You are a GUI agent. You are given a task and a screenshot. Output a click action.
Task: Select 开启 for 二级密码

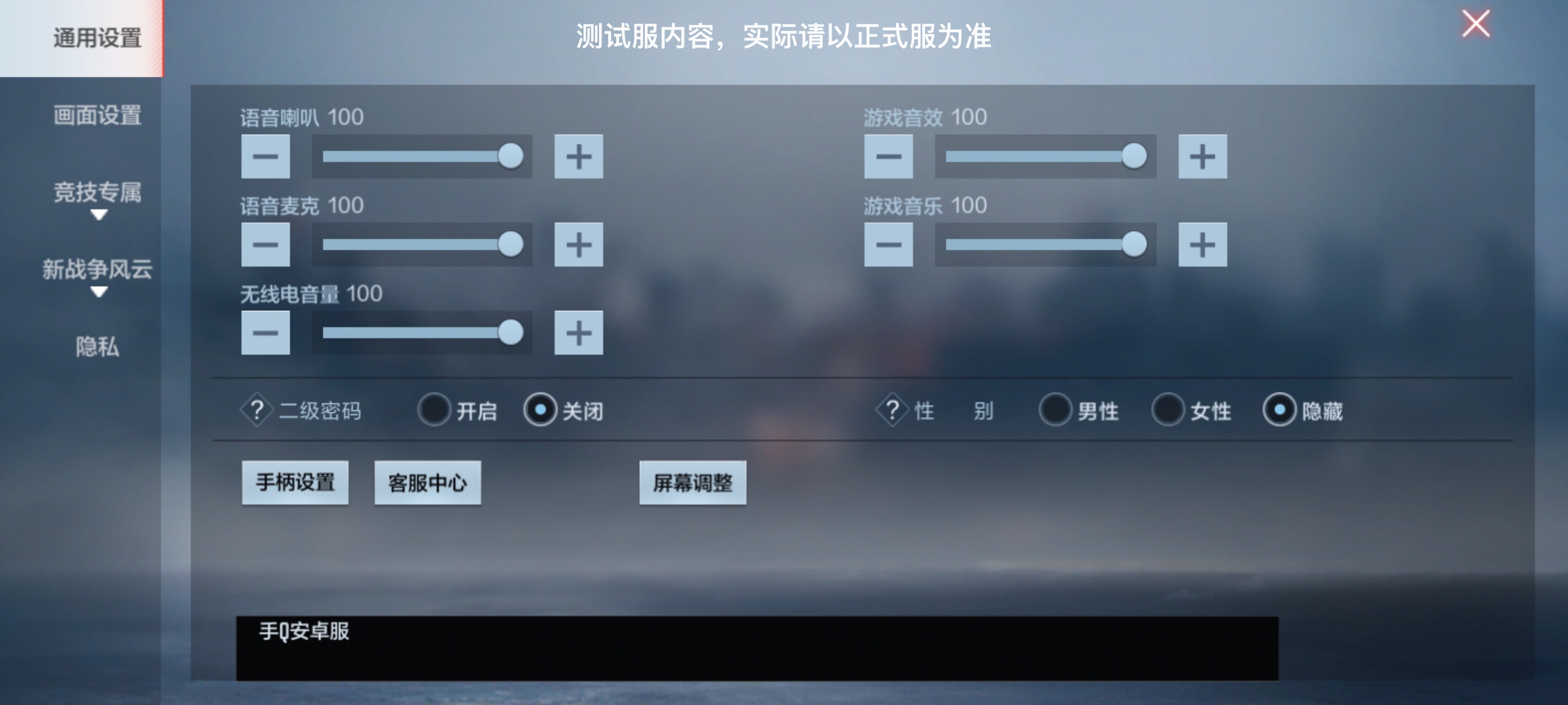click(x=434, y=410)
